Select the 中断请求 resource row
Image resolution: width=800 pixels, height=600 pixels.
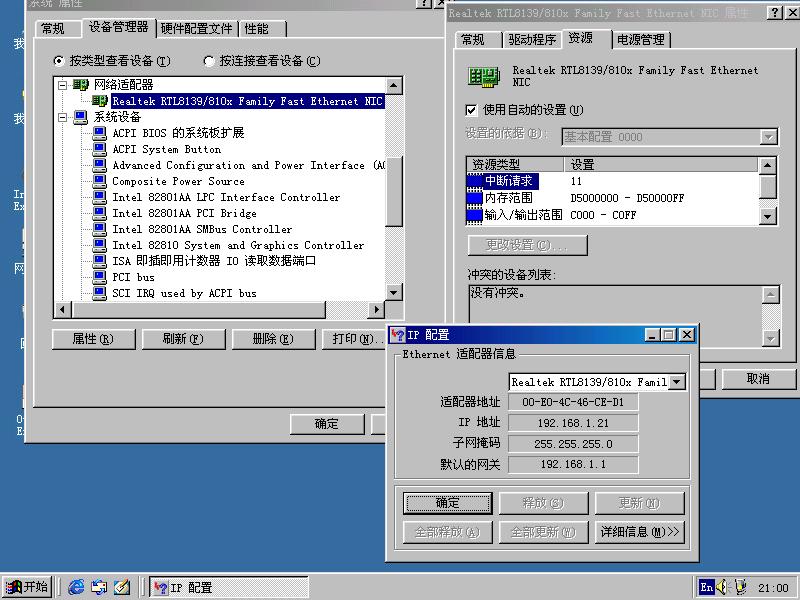point(510,181)
